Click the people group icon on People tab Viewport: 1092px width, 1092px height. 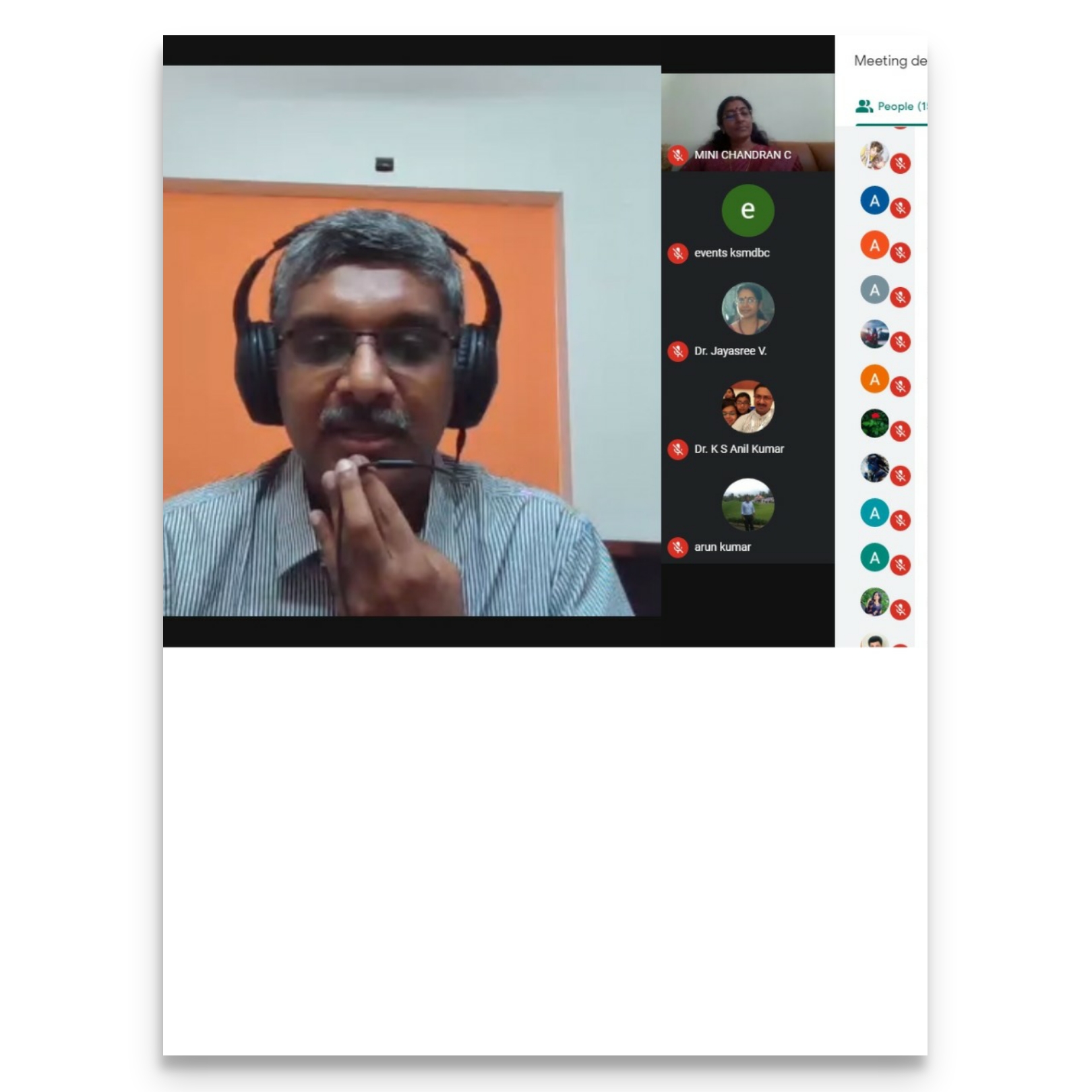pyautogui.click(x=863, y=107)
